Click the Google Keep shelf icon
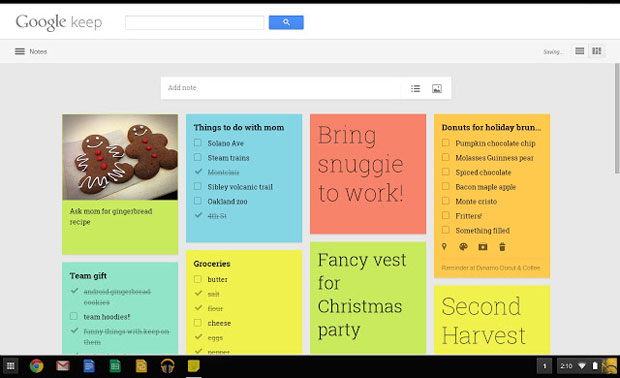The height and width of the screenshot is (378, 620). pyautogui.click(x=193, y=366)
